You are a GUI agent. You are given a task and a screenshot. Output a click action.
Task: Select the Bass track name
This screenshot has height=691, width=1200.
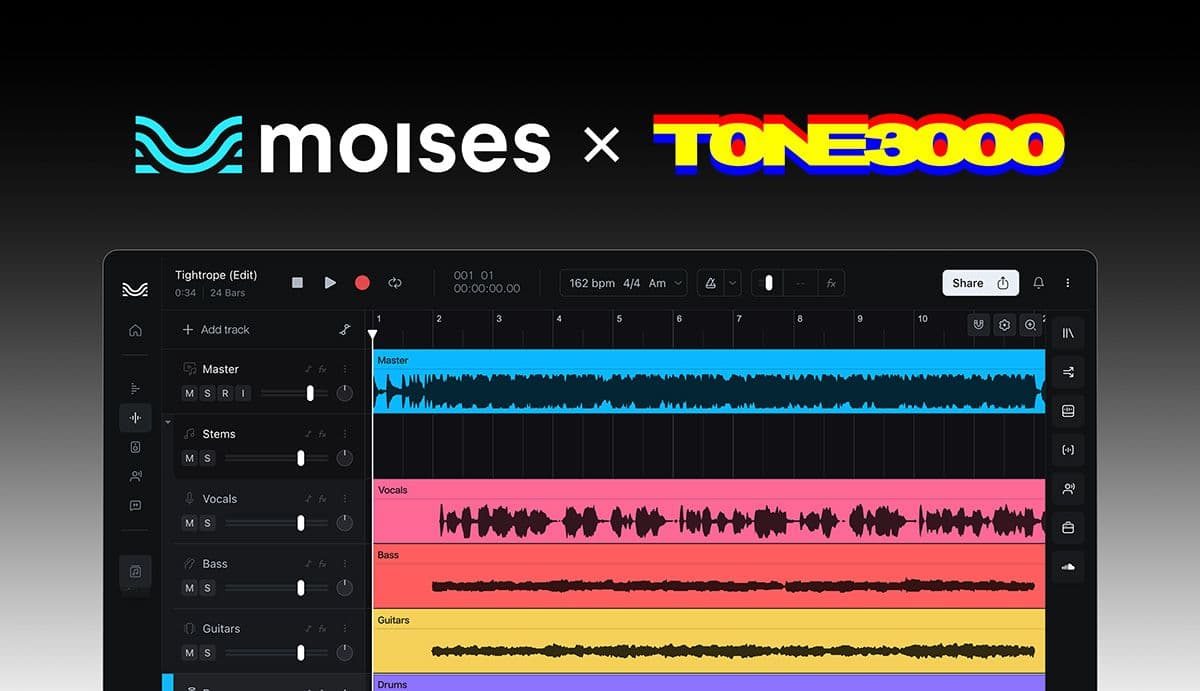coord(215,564)
